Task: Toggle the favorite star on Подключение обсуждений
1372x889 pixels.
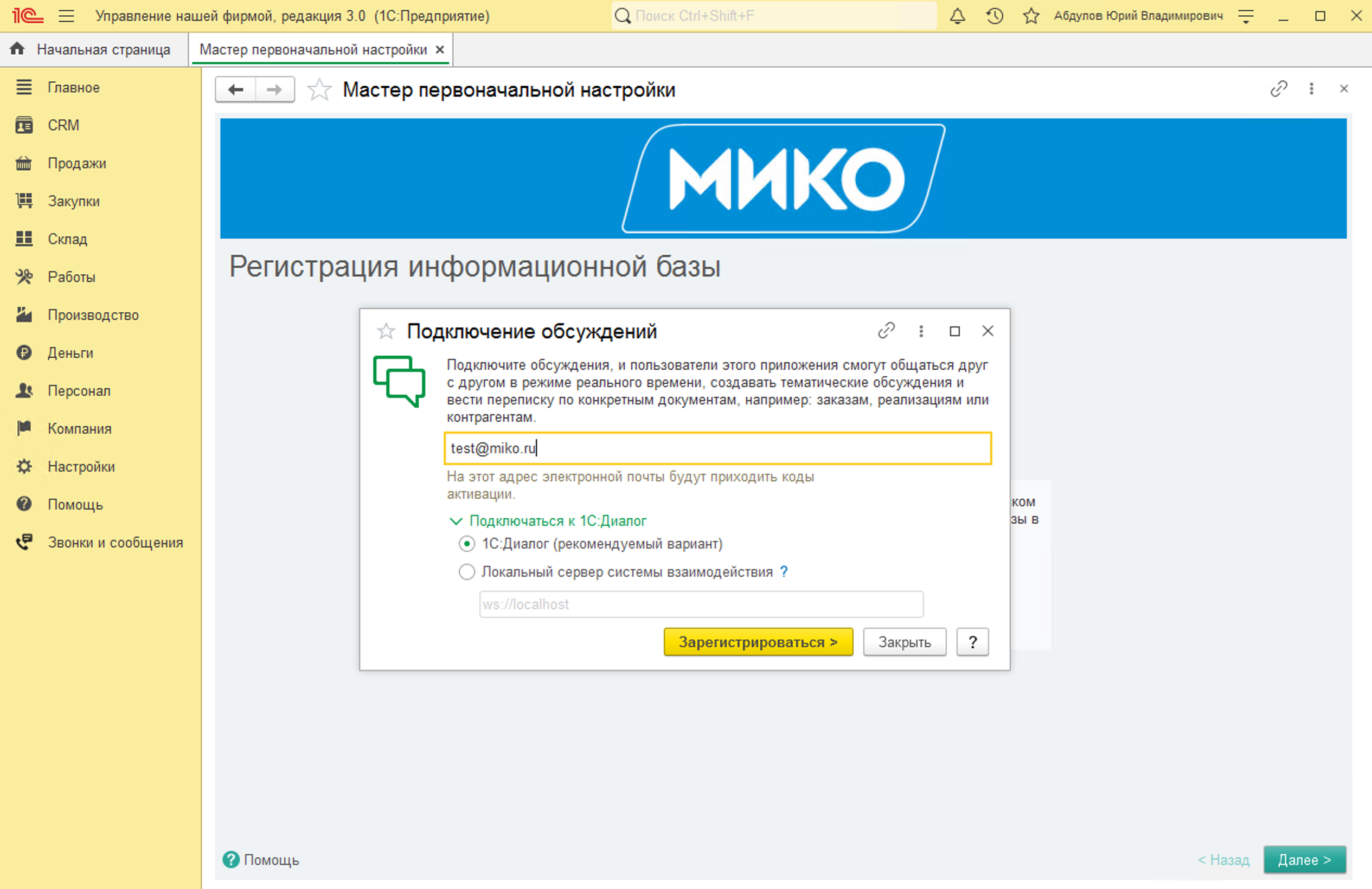Action: click(386, 331)
